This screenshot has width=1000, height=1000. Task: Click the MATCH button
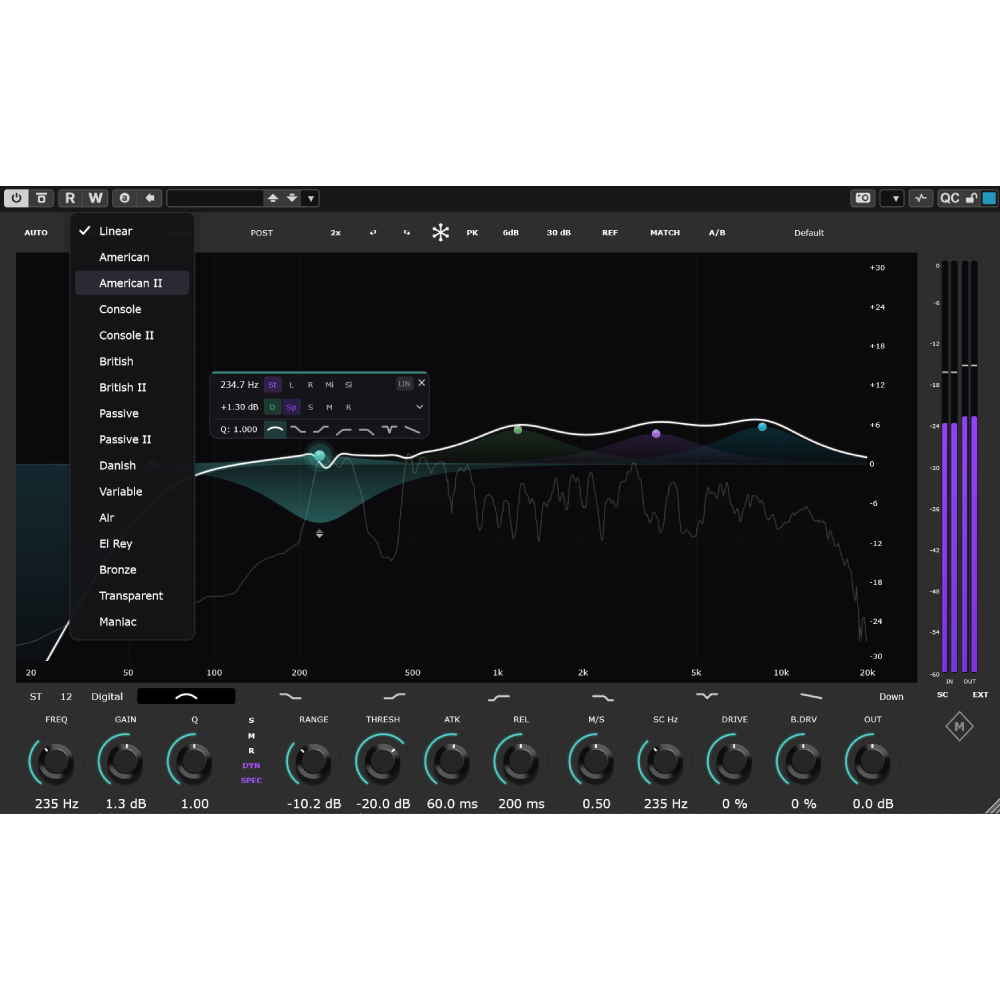point(665,233)
